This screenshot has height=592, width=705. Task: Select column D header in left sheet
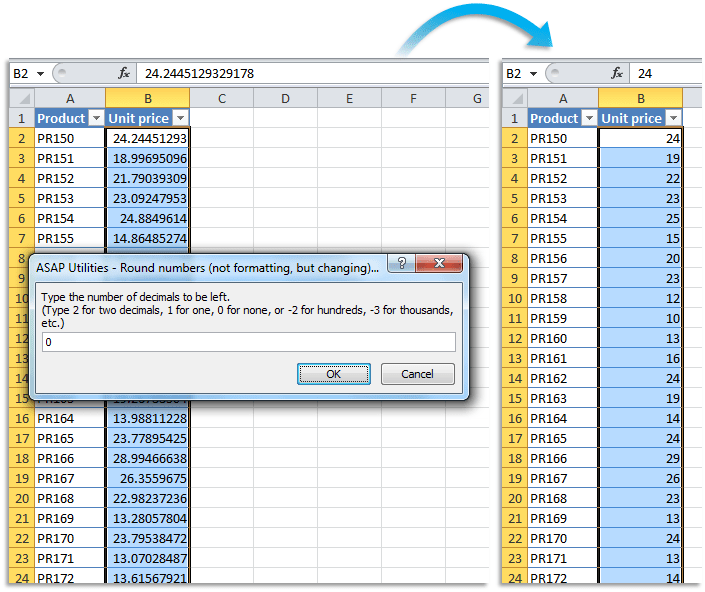[x=286, y=98]
